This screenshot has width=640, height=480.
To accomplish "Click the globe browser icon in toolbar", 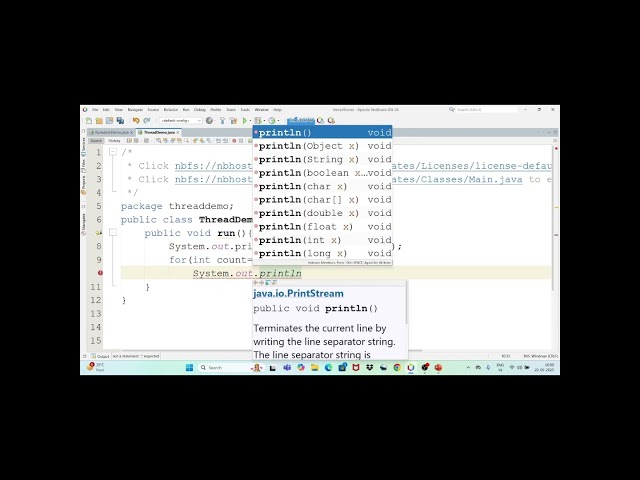I will pyautogui.click(x=209, y=120).
